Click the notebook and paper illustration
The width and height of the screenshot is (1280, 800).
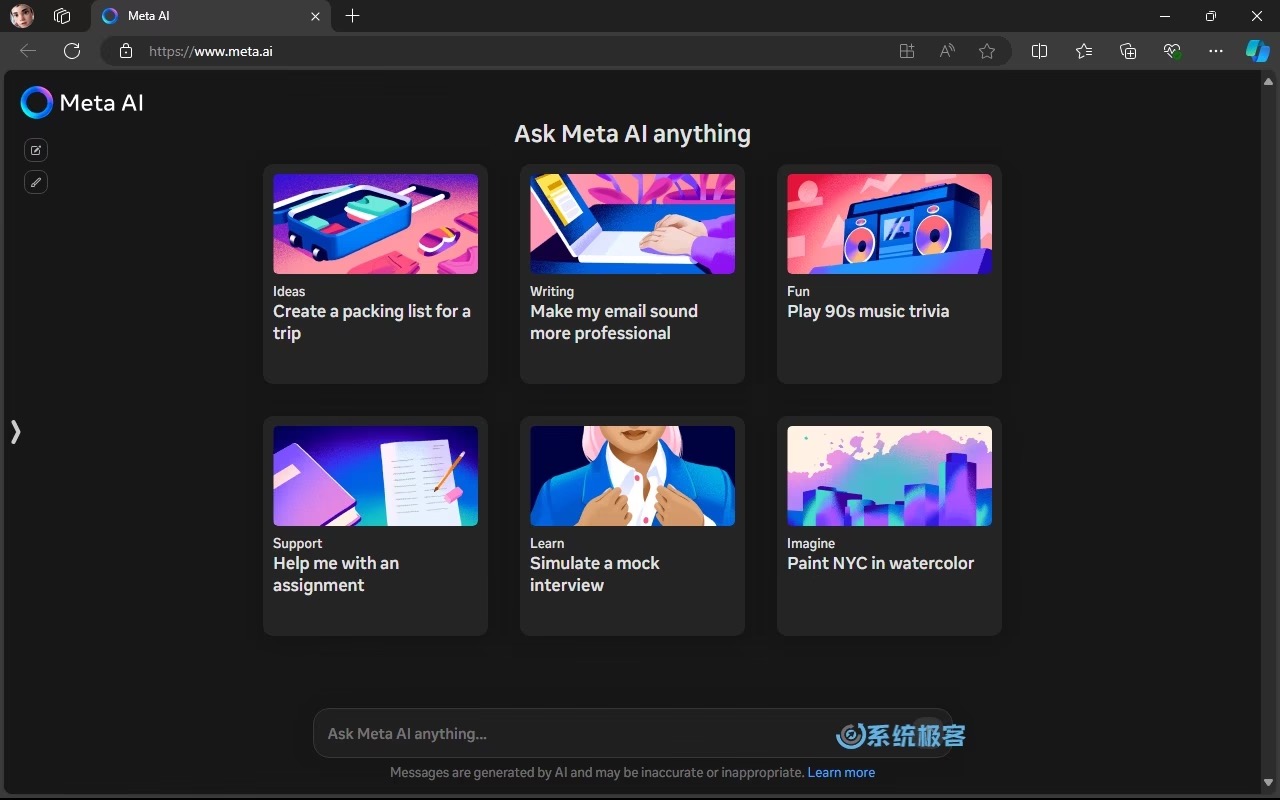pyautogui.click(x=375, y=476)
